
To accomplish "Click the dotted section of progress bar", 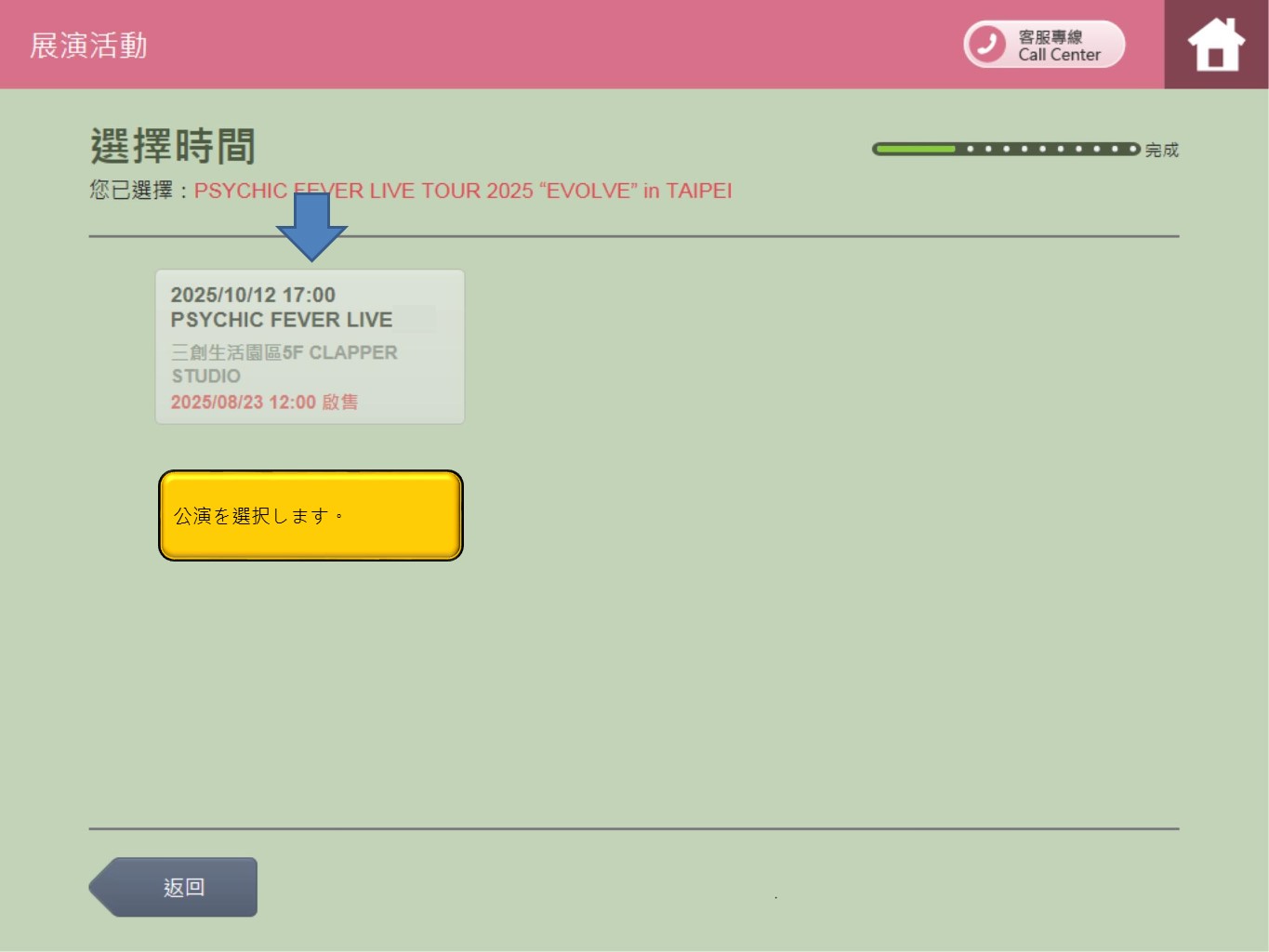I will [1051, 149].
